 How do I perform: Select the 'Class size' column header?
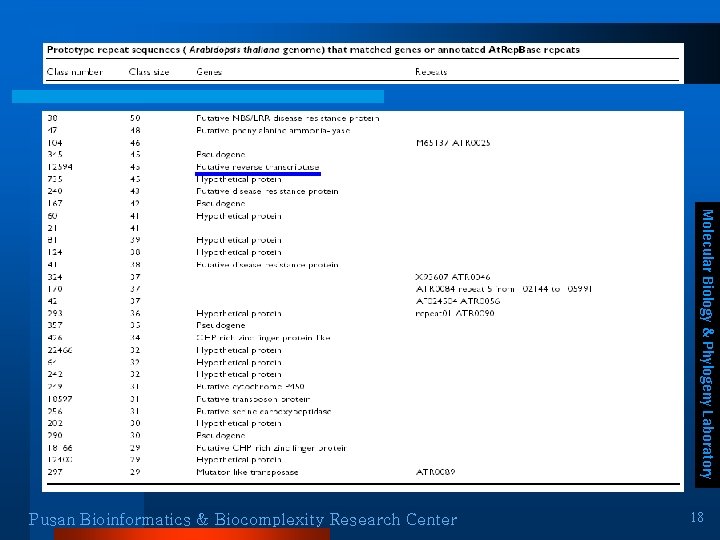coord(149,72)
